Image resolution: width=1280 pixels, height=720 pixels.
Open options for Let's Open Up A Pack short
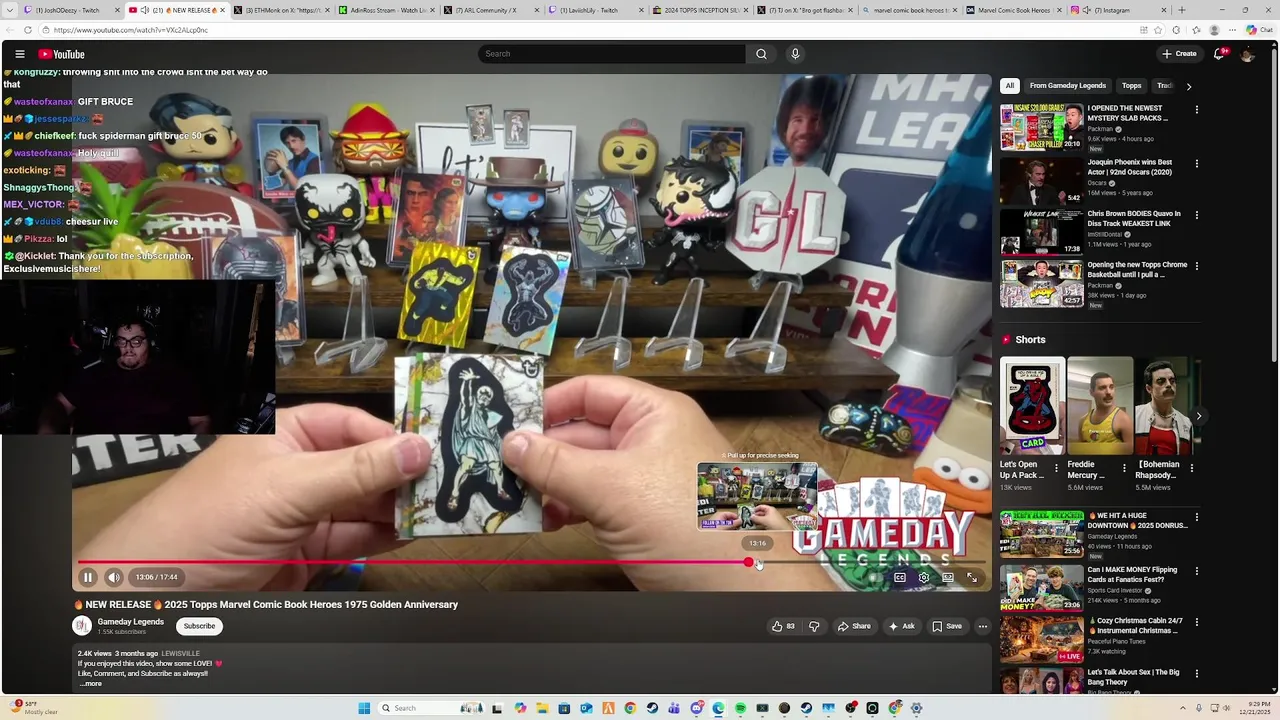click(x=1056, y=468)
